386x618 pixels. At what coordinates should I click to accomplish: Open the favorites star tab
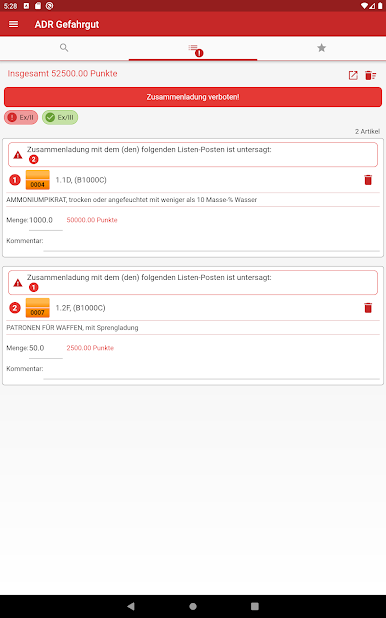(x=321, y=48)
